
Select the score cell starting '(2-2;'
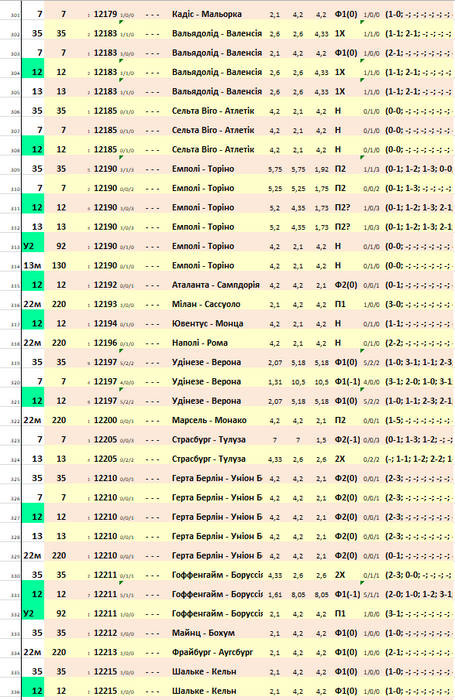pyautogui.click(x=419, y=343)
